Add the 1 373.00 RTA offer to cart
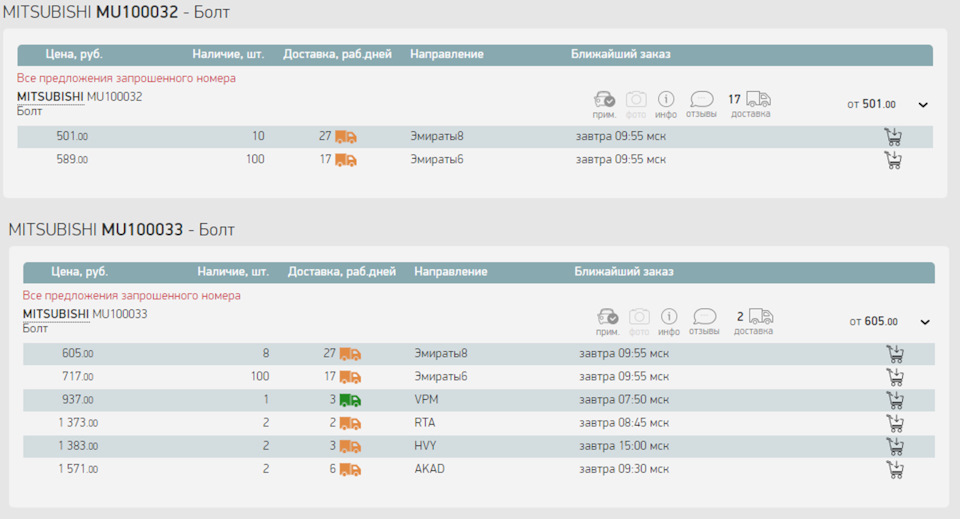 pos(895,424)
